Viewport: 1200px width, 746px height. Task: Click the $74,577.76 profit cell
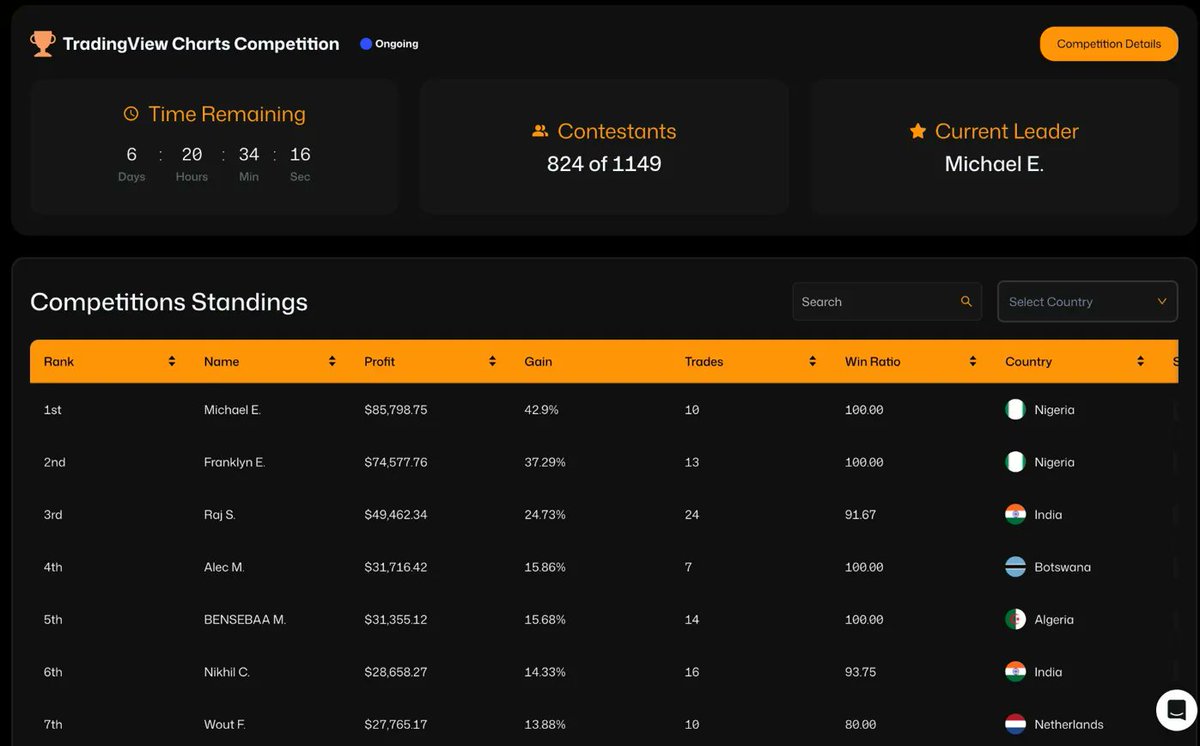point(396,462)
